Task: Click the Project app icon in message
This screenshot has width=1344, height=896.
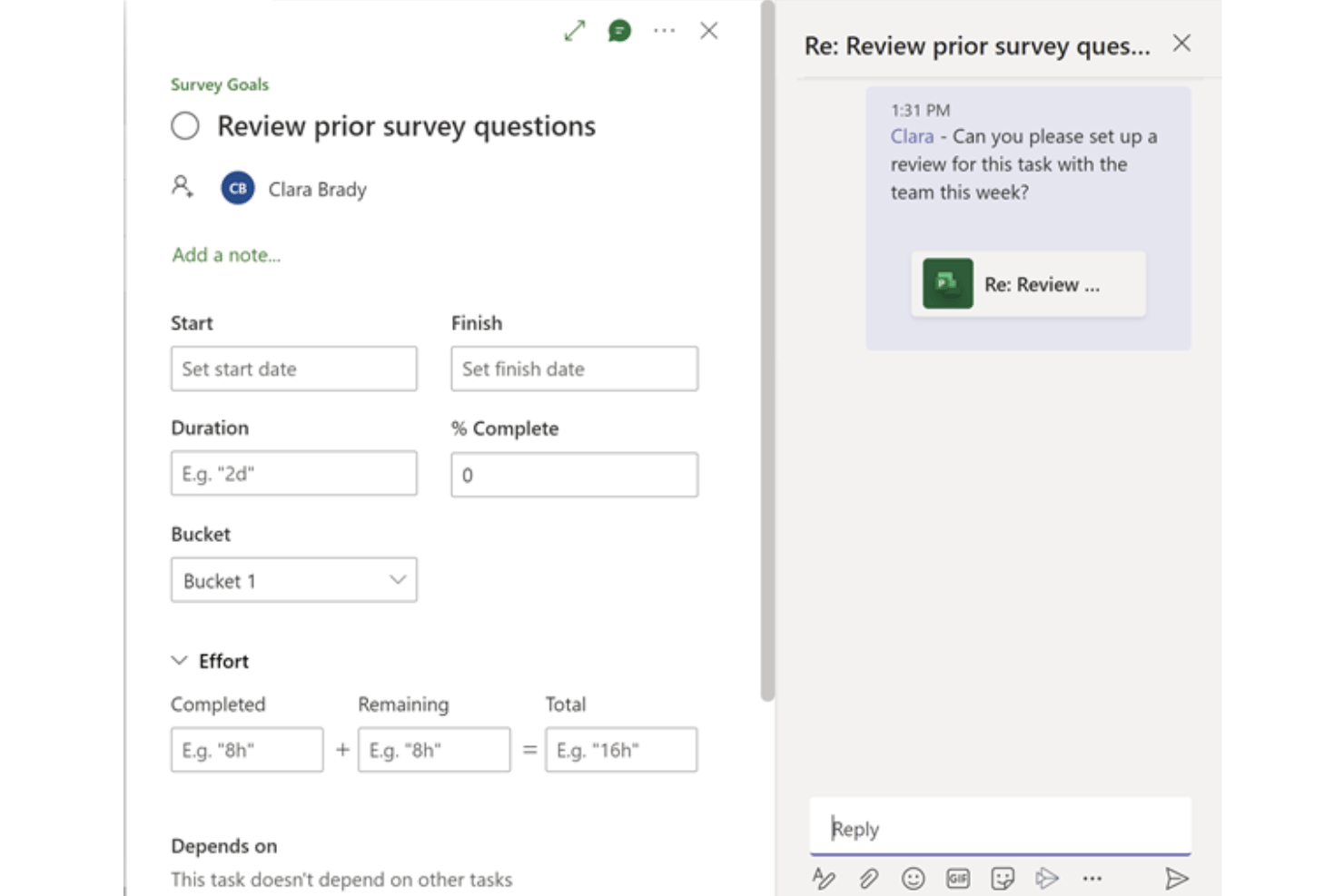Action: 948,284
